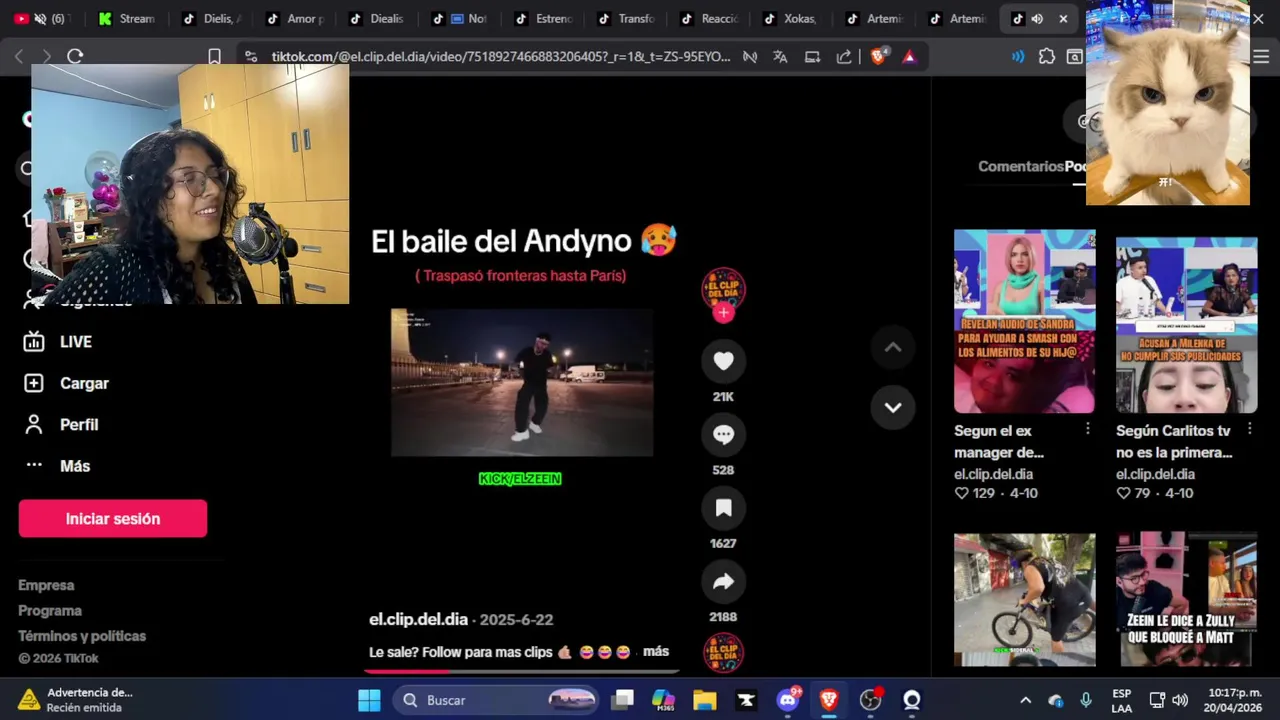View site information icon beside the URL
This screenshot has height=720, width=1280.
251,57
